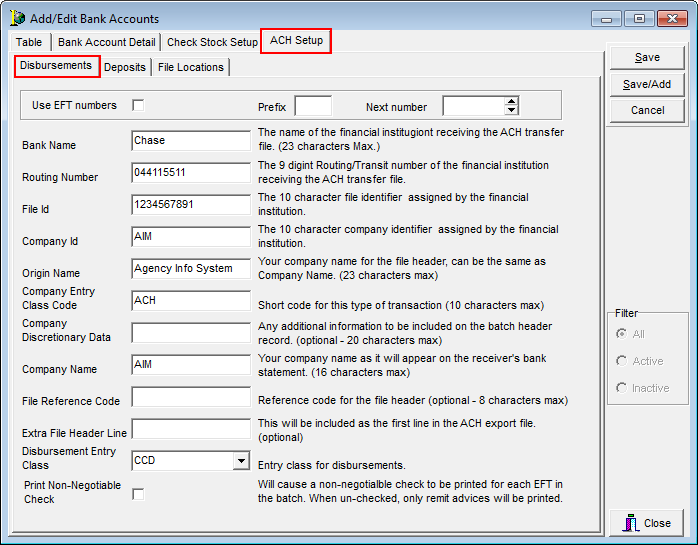Open the File Locations tab
Viewport: 698px width, 545px height.
[190, 67]
